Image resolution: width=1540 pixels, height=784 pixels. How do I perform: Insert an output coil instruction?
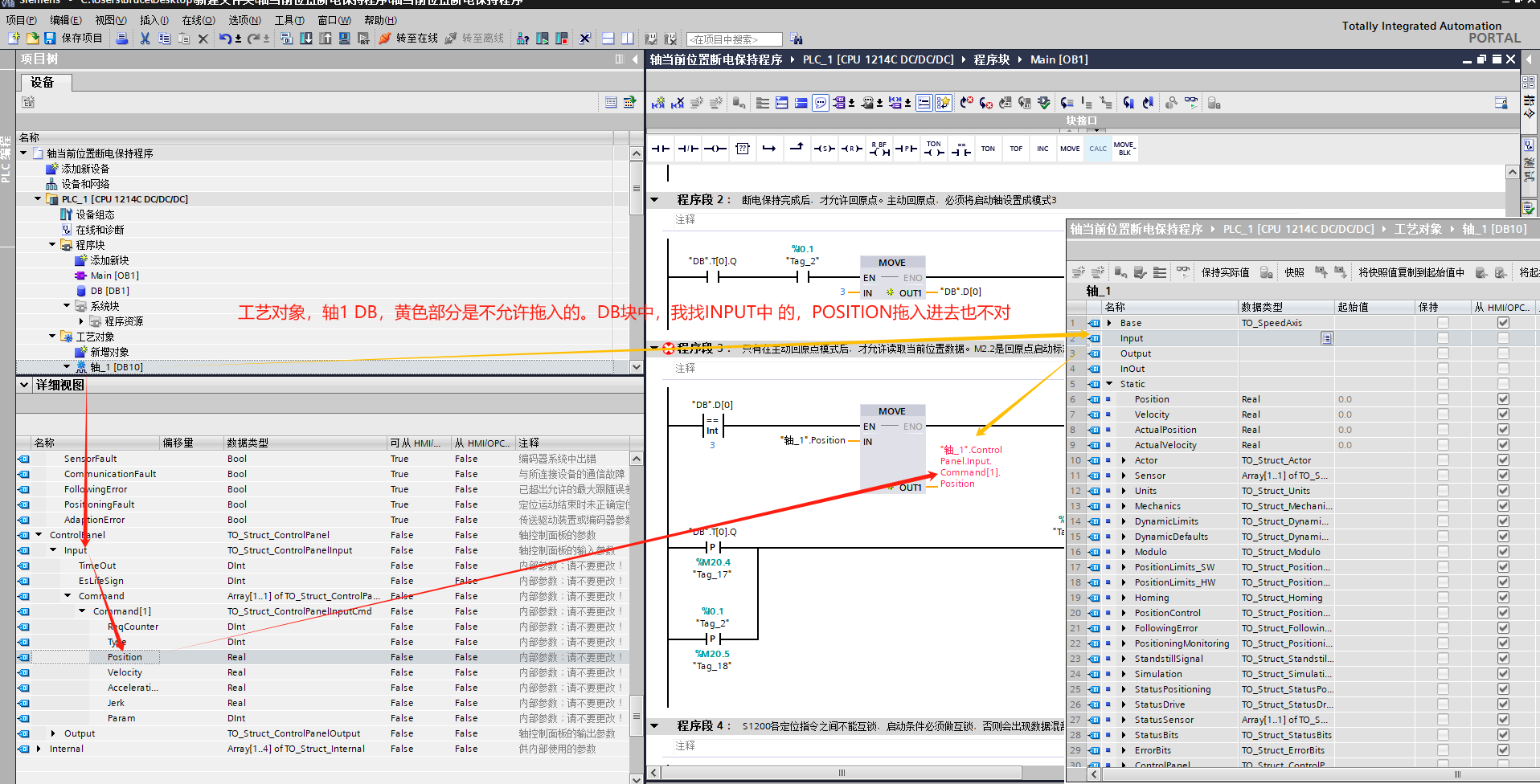click(715, 149)
